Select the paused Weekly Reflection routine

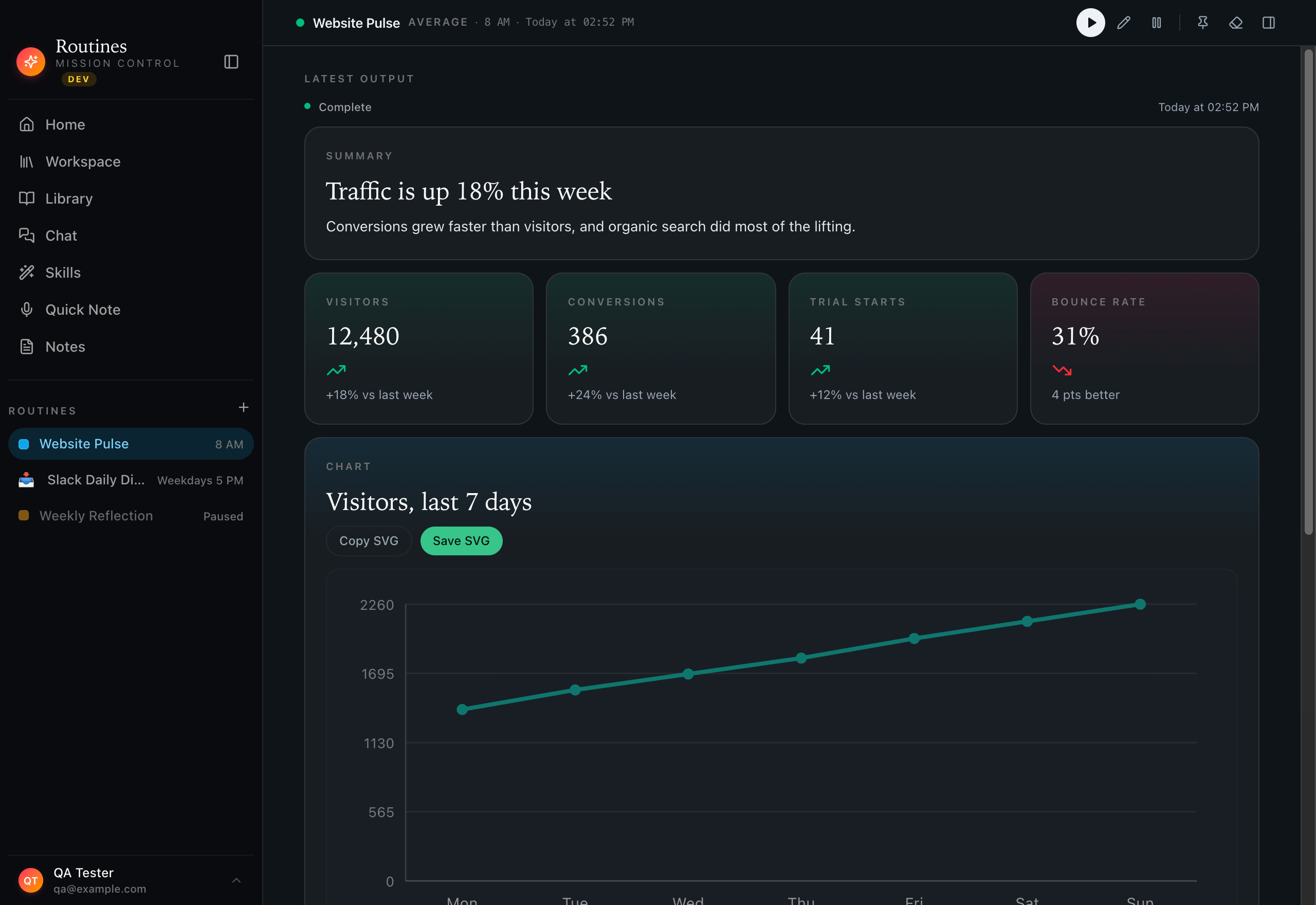tap(131, 516)
